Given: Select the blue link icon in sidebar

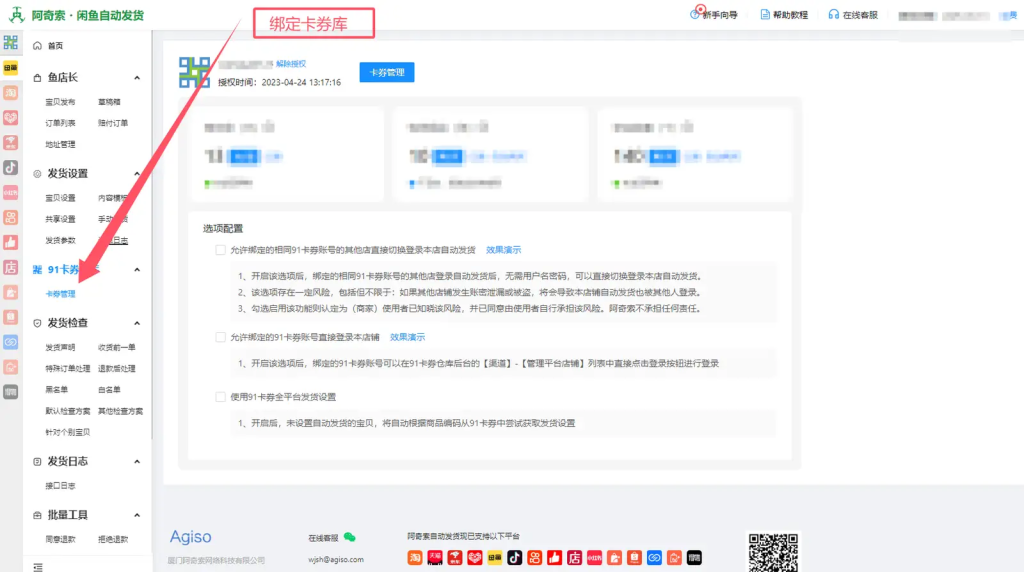Looking at the screenshot, I should click(10, 342).
